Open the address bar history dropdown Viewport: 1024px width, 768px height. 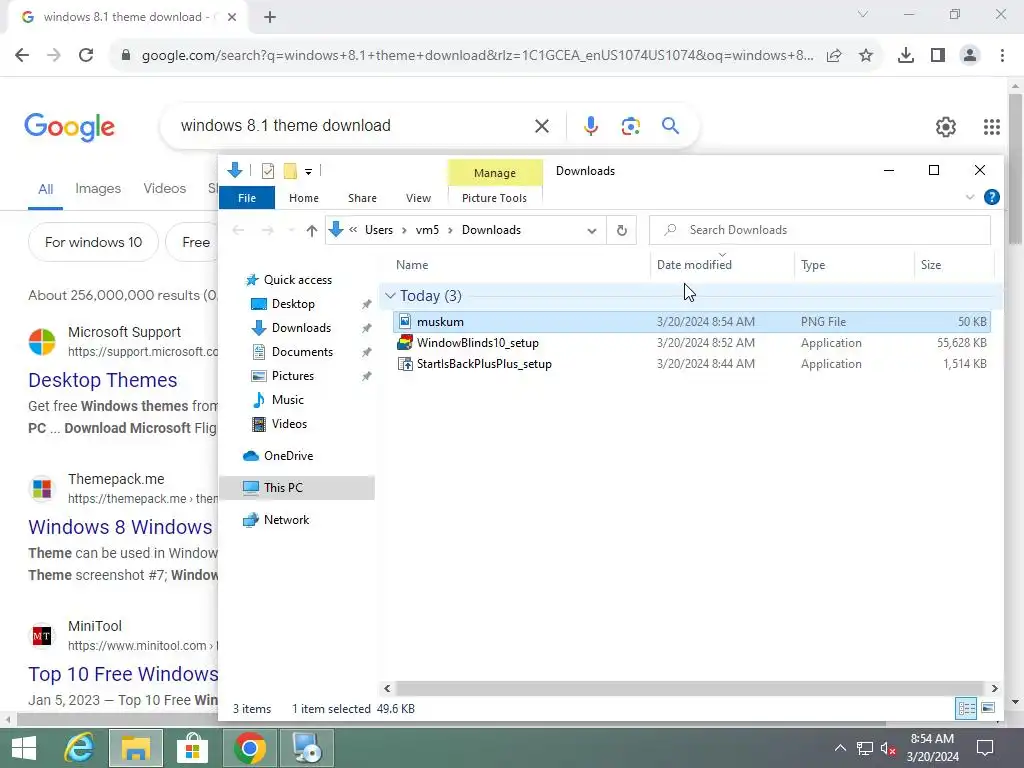tap(592, 231)
